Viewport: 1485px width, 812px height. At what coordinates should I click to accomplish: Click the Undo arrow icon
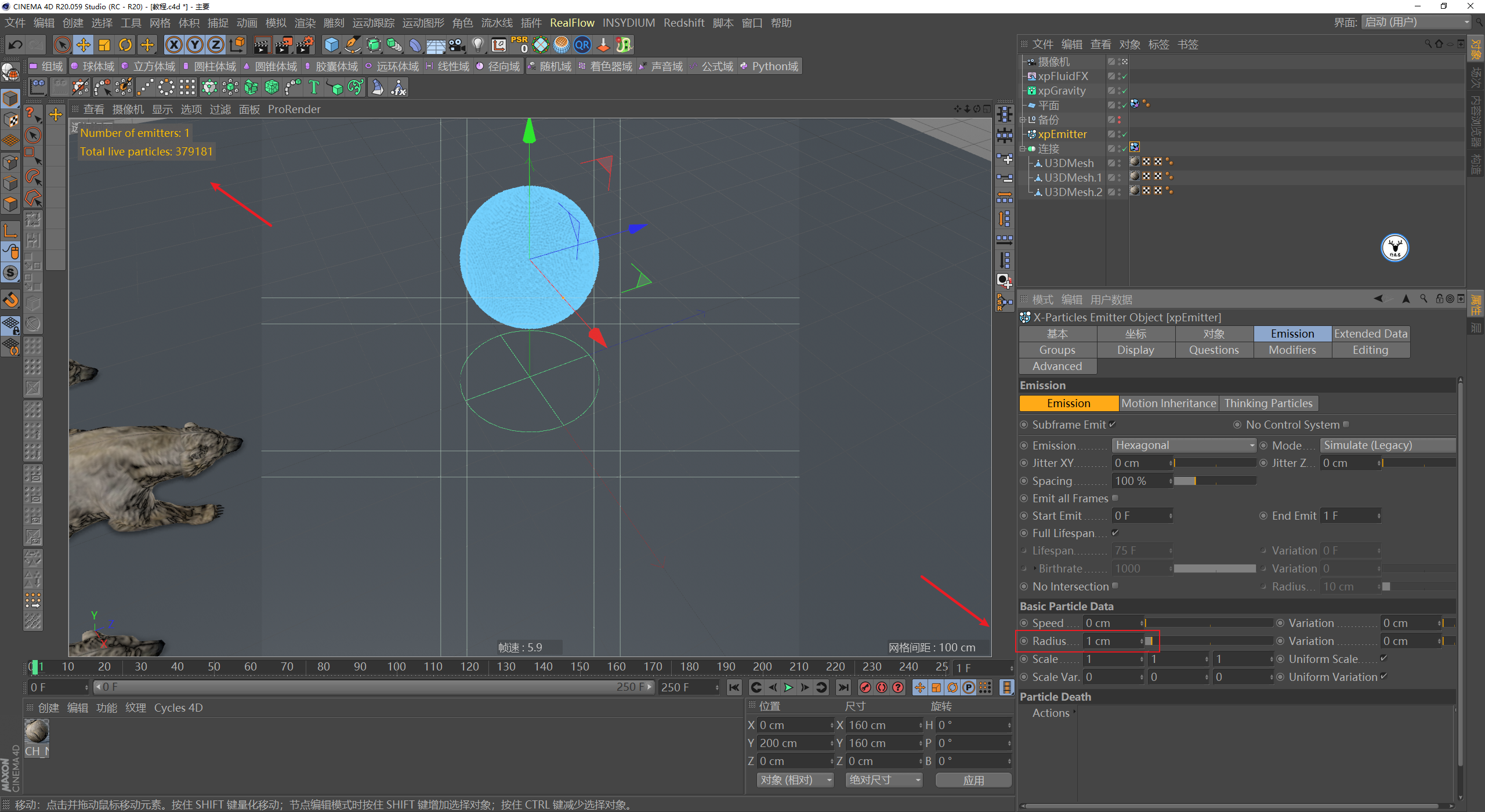tap(16, 45)
